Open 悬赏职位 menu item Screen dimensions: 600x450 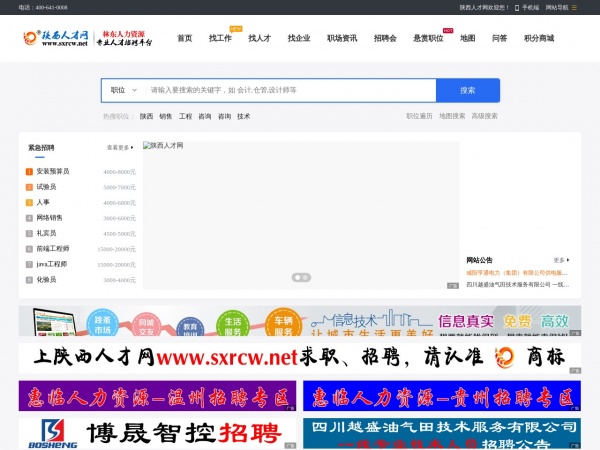[428, 38]
